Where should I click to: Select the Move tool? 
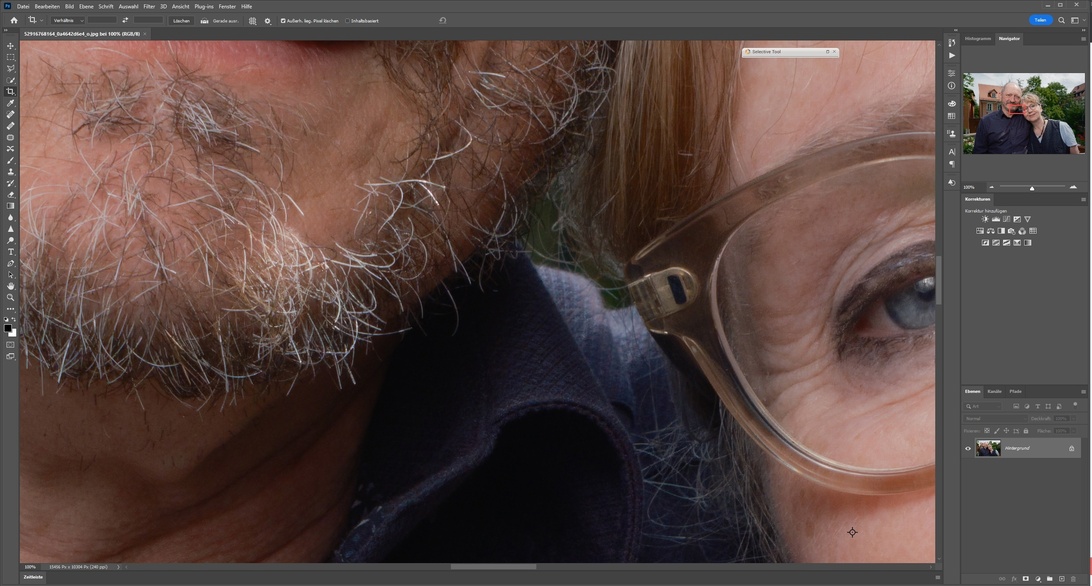coord(11,46)
